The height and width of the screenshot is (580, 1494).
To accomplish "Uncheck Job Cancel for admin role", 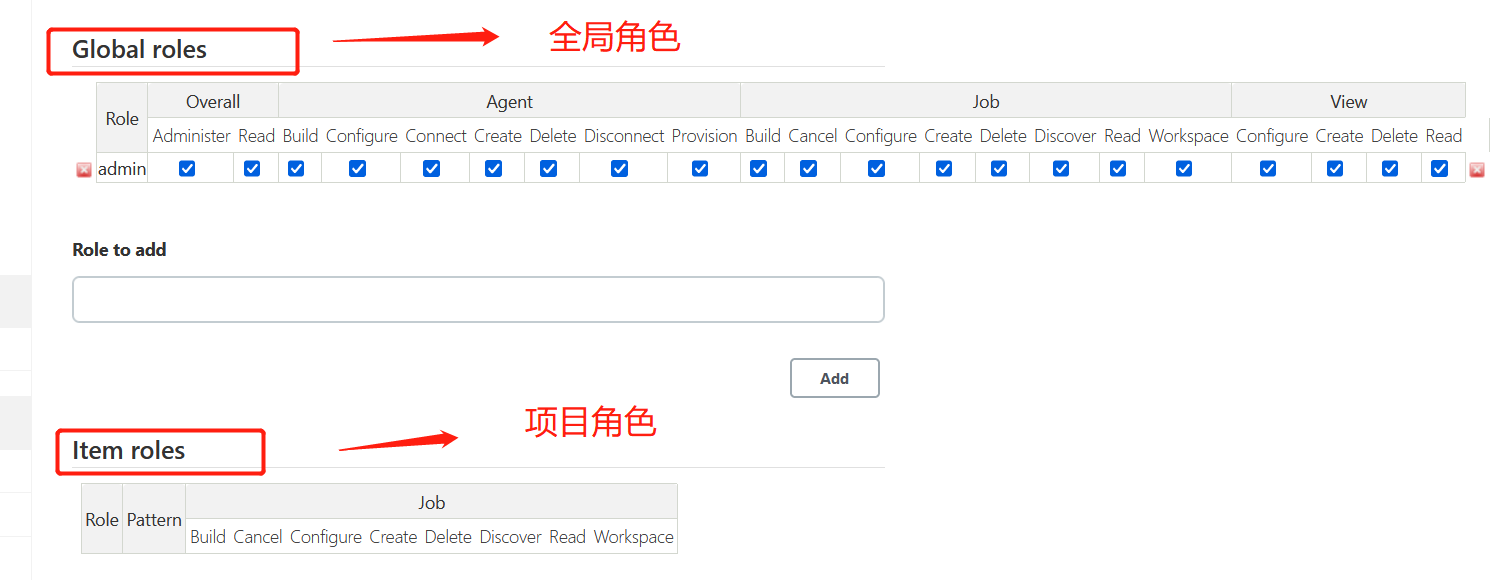I will tap(808, 169).
